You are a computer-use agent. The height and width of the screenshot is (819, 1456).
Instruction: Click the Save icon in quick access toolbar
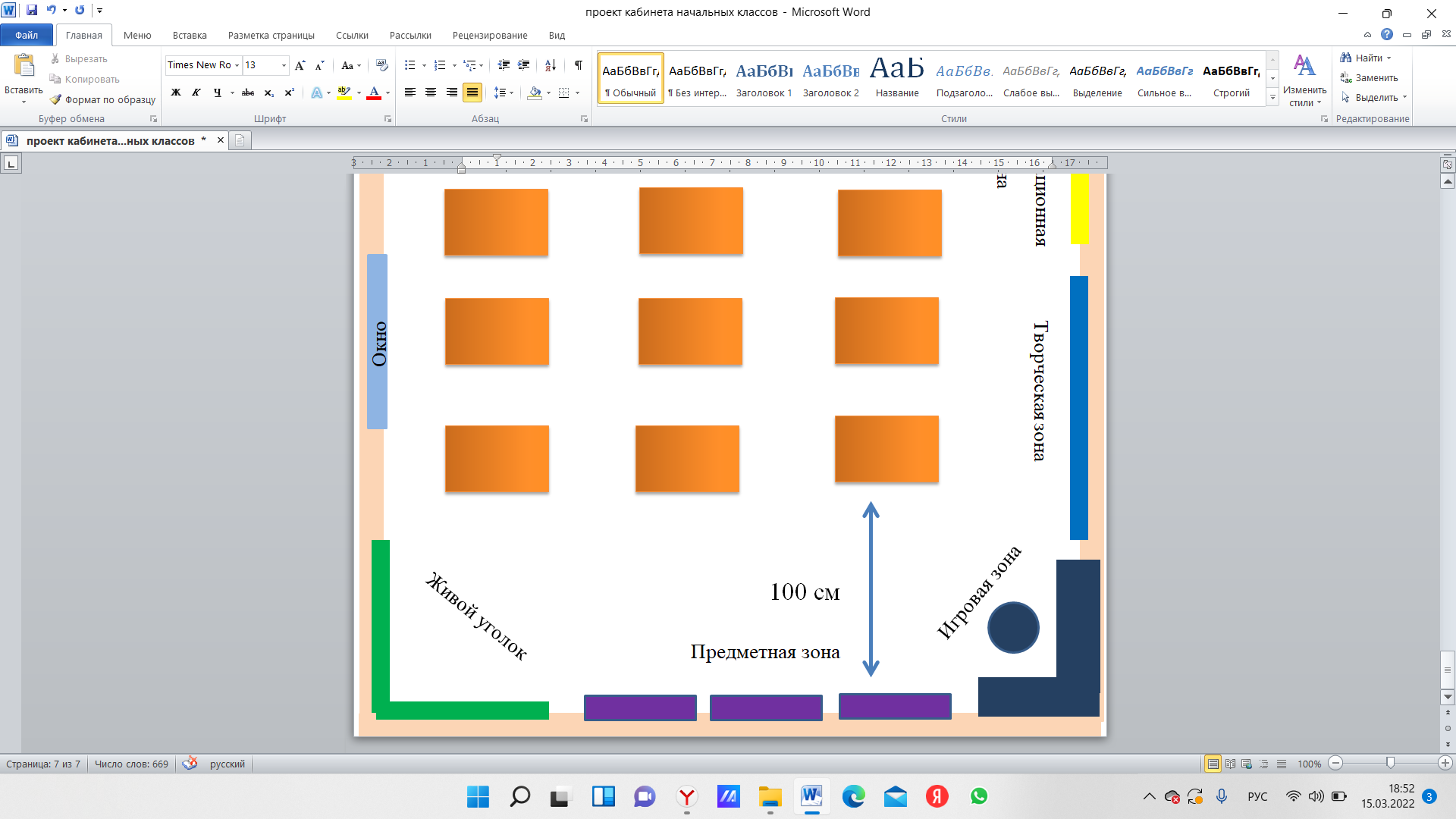[x=32, y=11]
